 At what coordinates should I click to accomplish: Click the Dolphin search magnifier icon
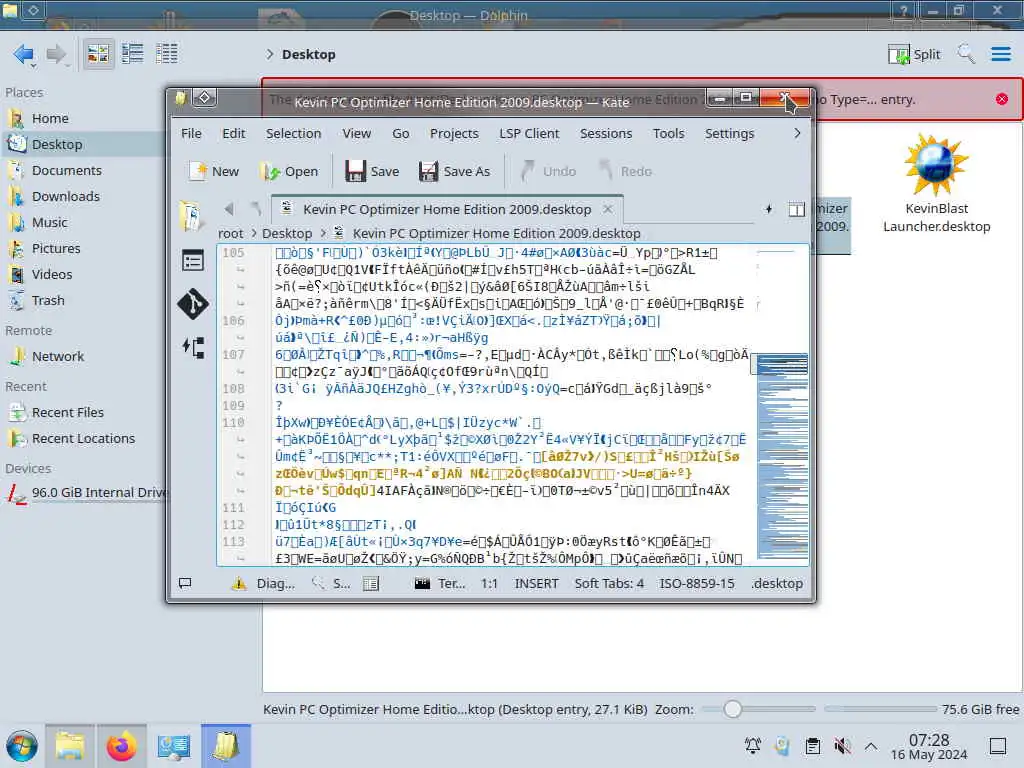(966, 54)
